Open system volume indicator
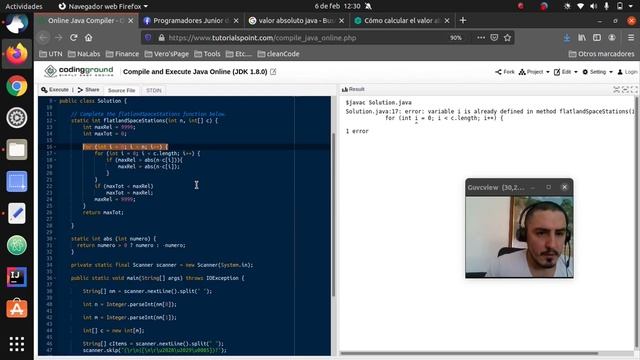 (593, 6)
